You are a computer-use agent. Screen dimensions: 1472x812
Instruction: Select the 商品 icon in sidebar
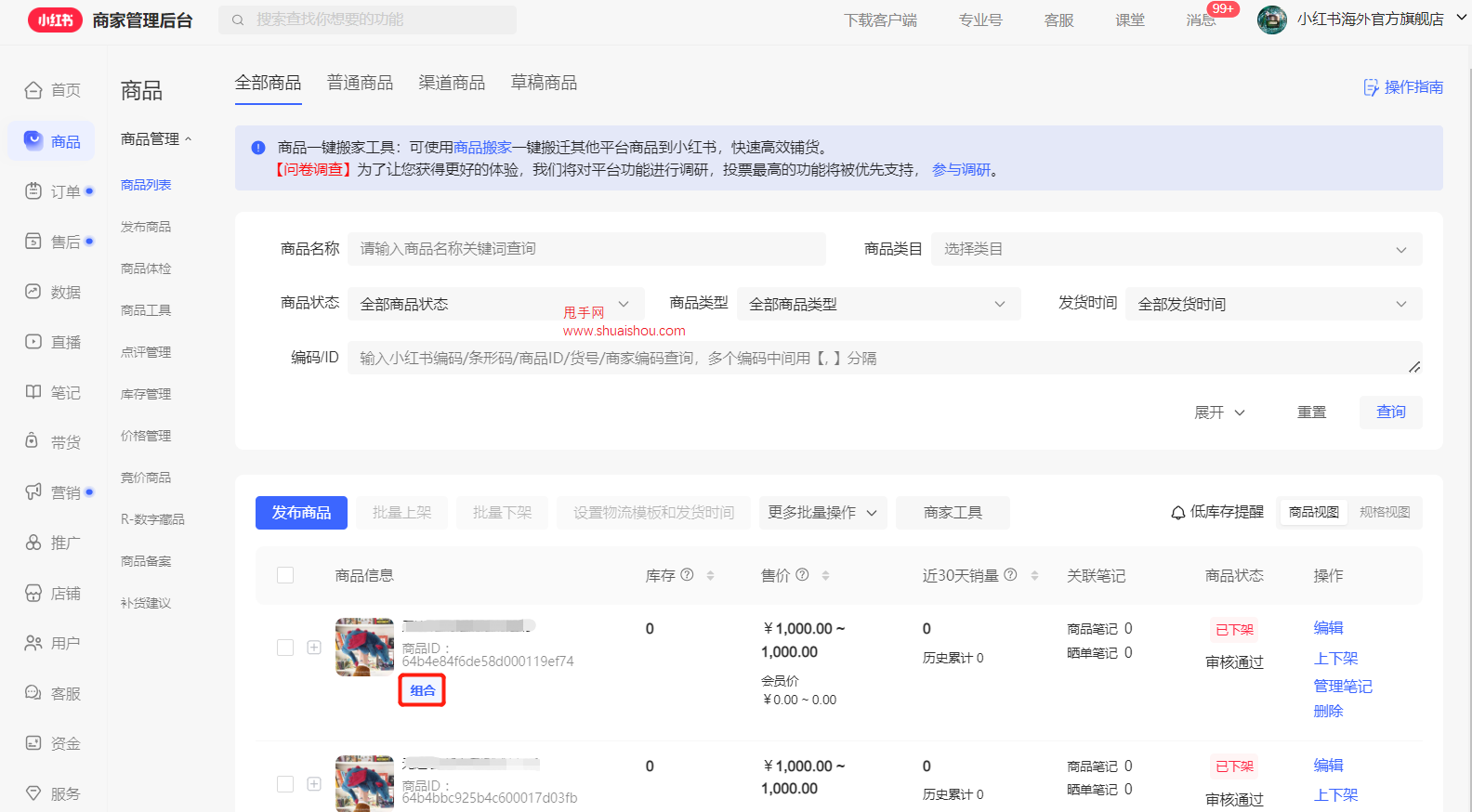(33, 140)
